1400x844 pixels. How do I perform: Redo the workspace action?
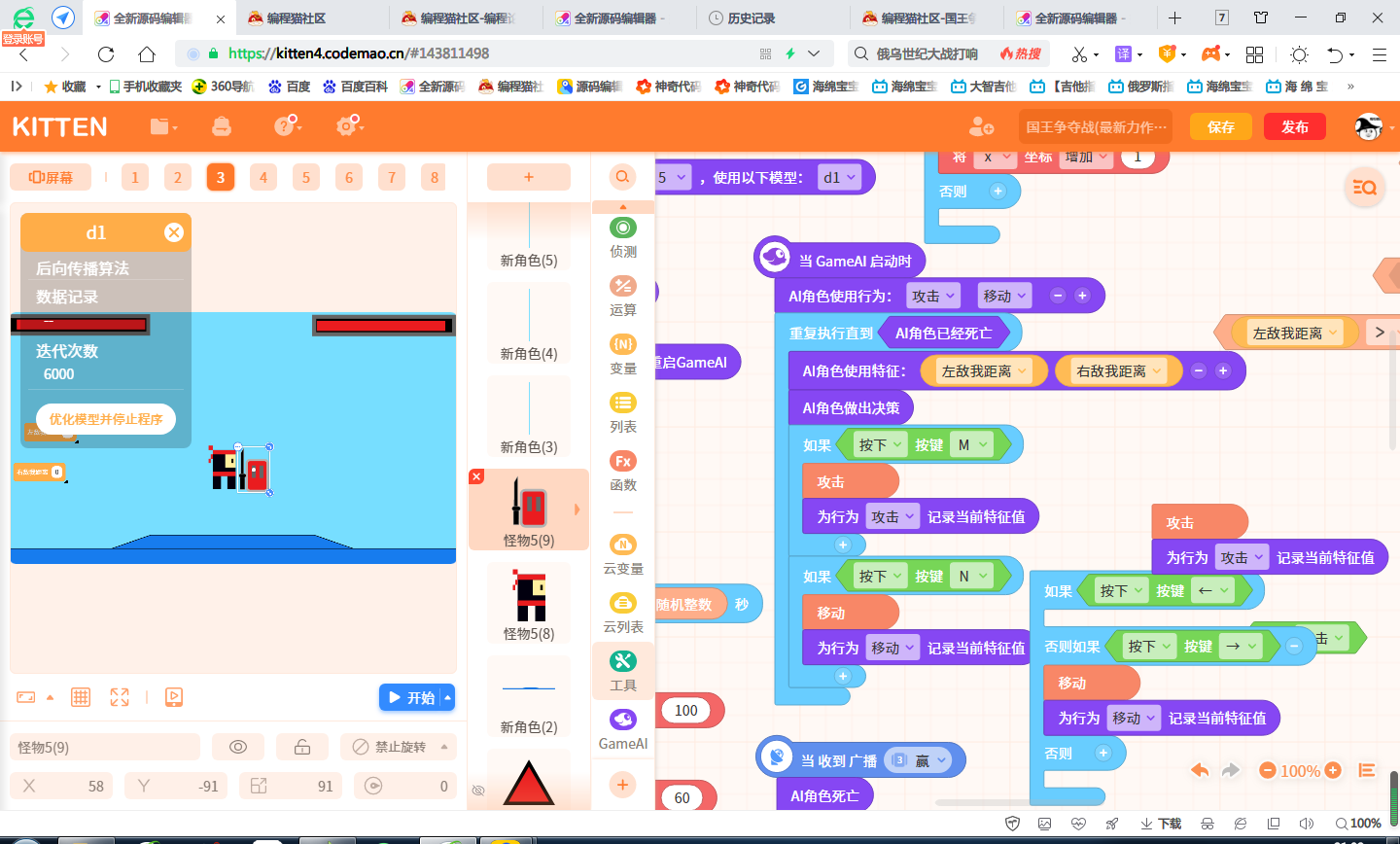(1231, 770)
